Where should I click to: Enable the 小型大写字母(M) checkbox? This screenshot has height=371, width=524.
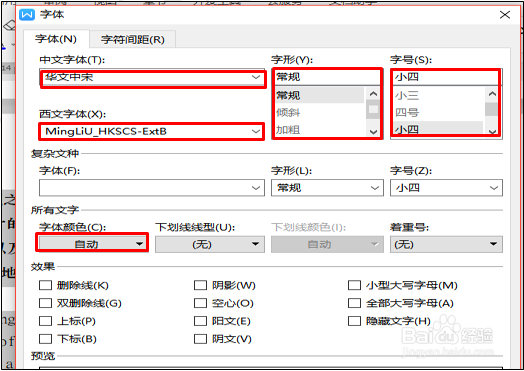coord(355,285)
